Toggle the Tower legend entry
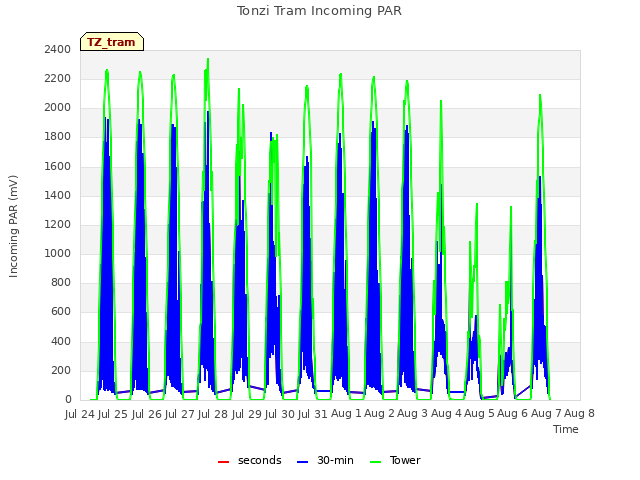640x480 pixels. (395, 460)
